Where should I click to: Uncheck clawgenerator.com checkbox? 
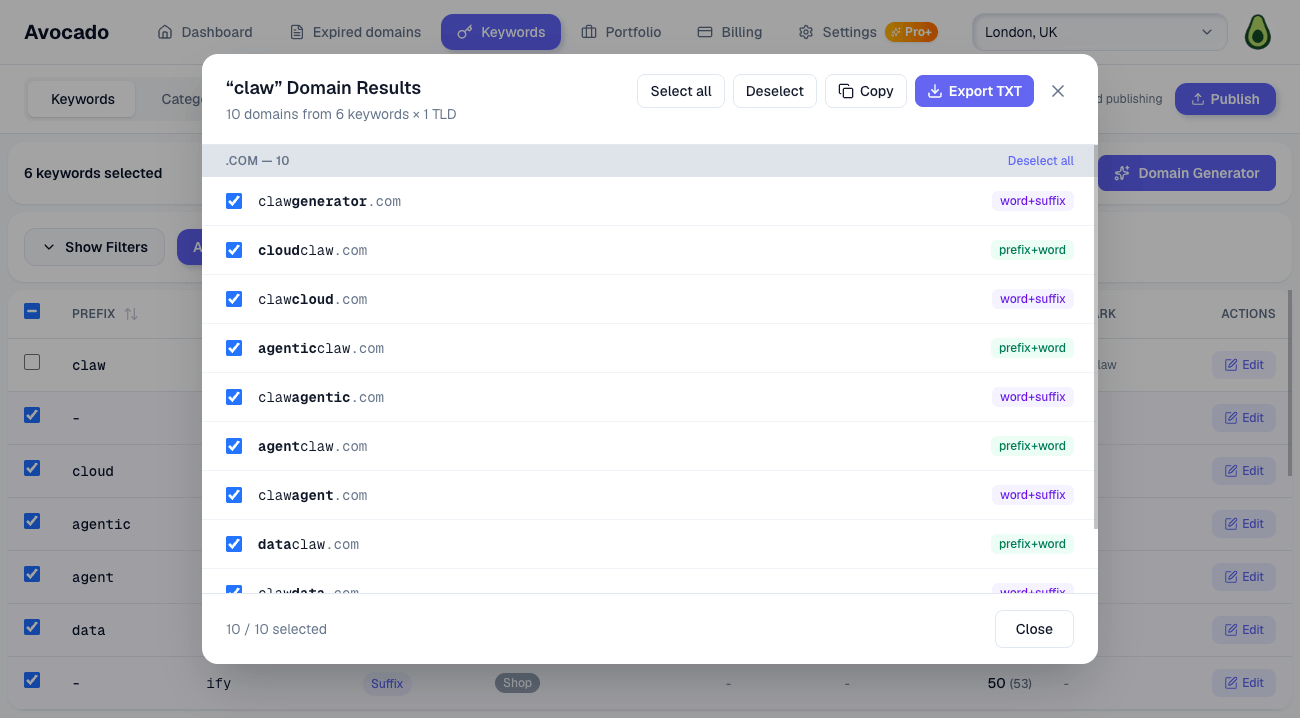click(234, 201)
